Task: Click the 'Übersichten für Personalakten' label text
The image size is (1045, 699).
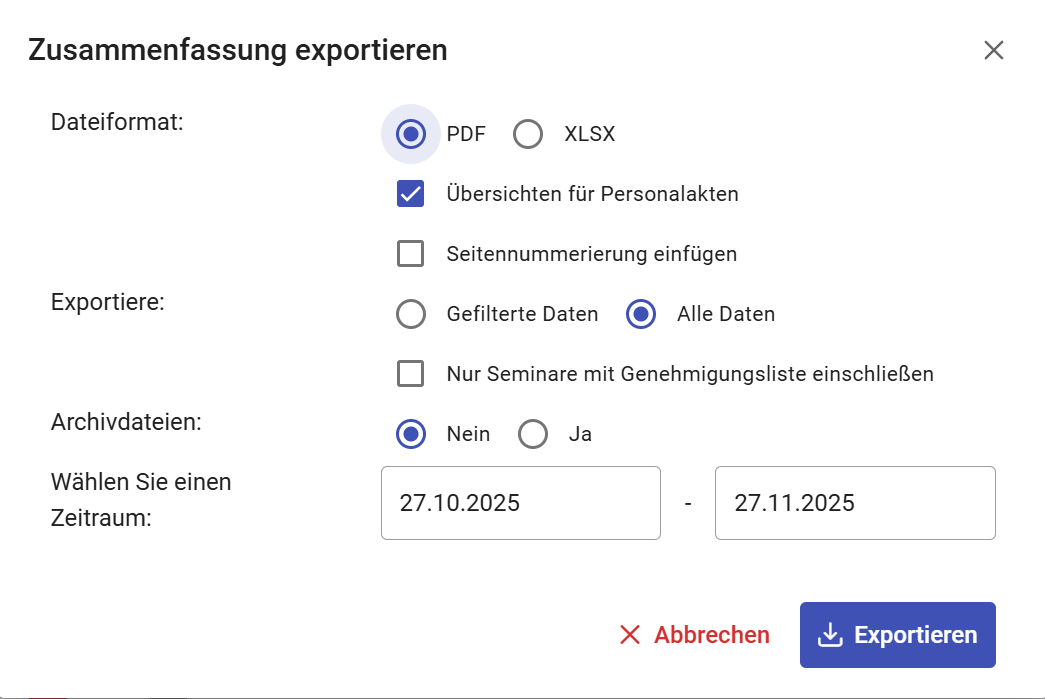Action: point(592,194)
